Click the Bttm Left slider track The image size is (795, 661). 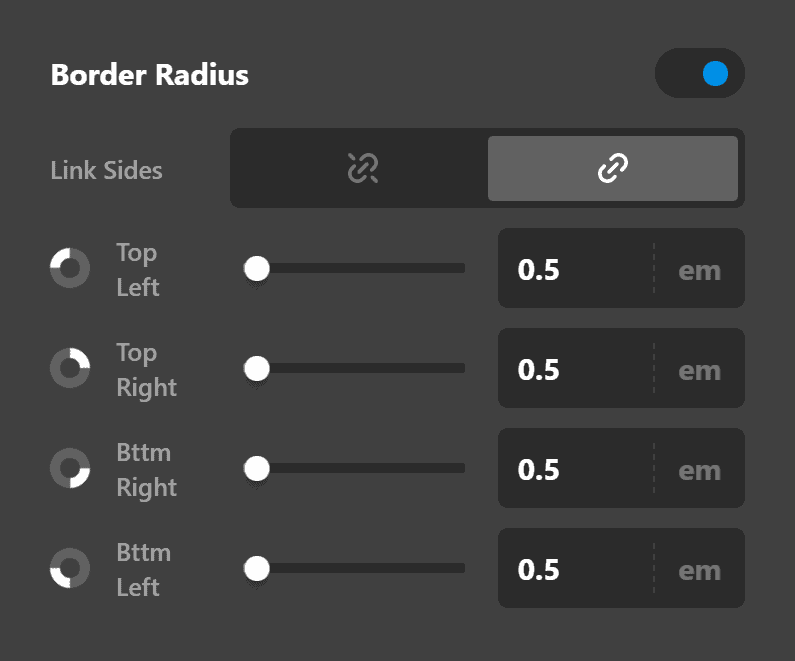click(x=355, y=568)
